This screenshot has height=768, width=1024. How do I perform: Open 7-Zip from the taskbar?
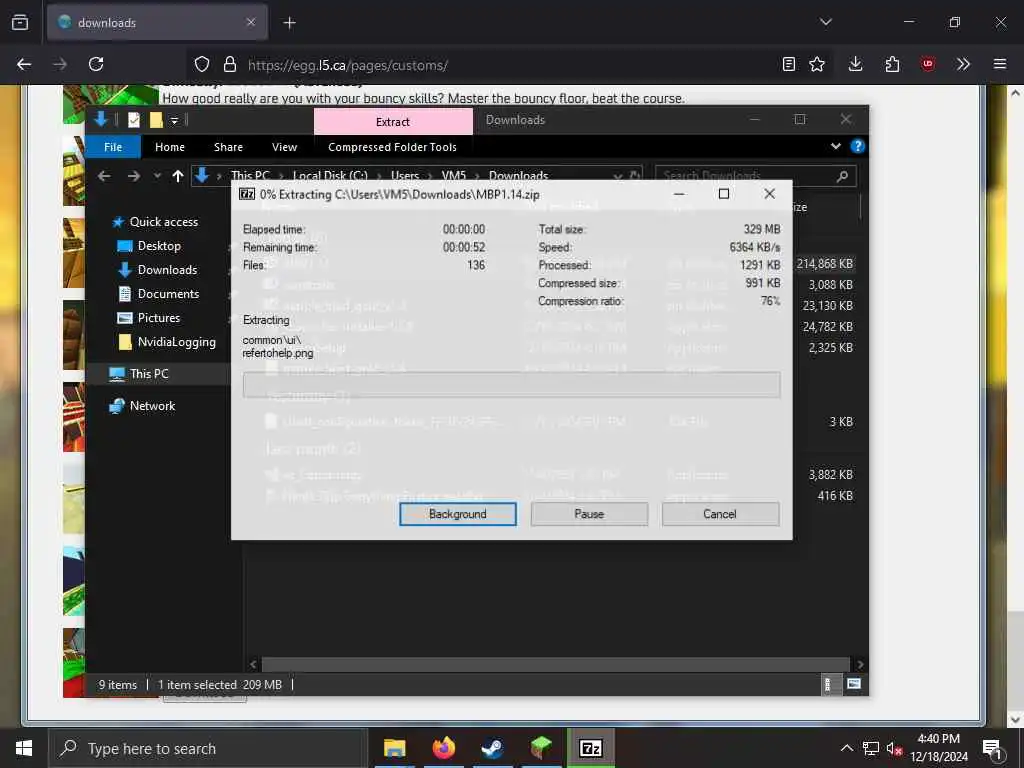pyautogui.click(x=590, y=748)
